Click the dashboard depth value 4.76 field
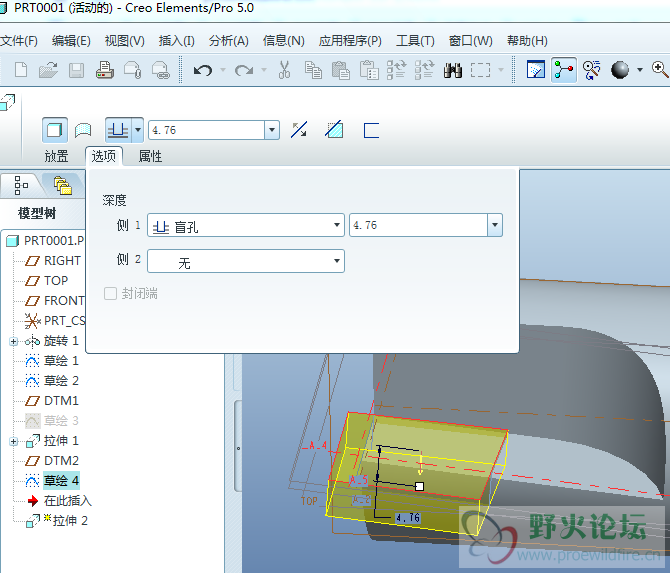This screenshot has height=573, width=670. point(206,130)
